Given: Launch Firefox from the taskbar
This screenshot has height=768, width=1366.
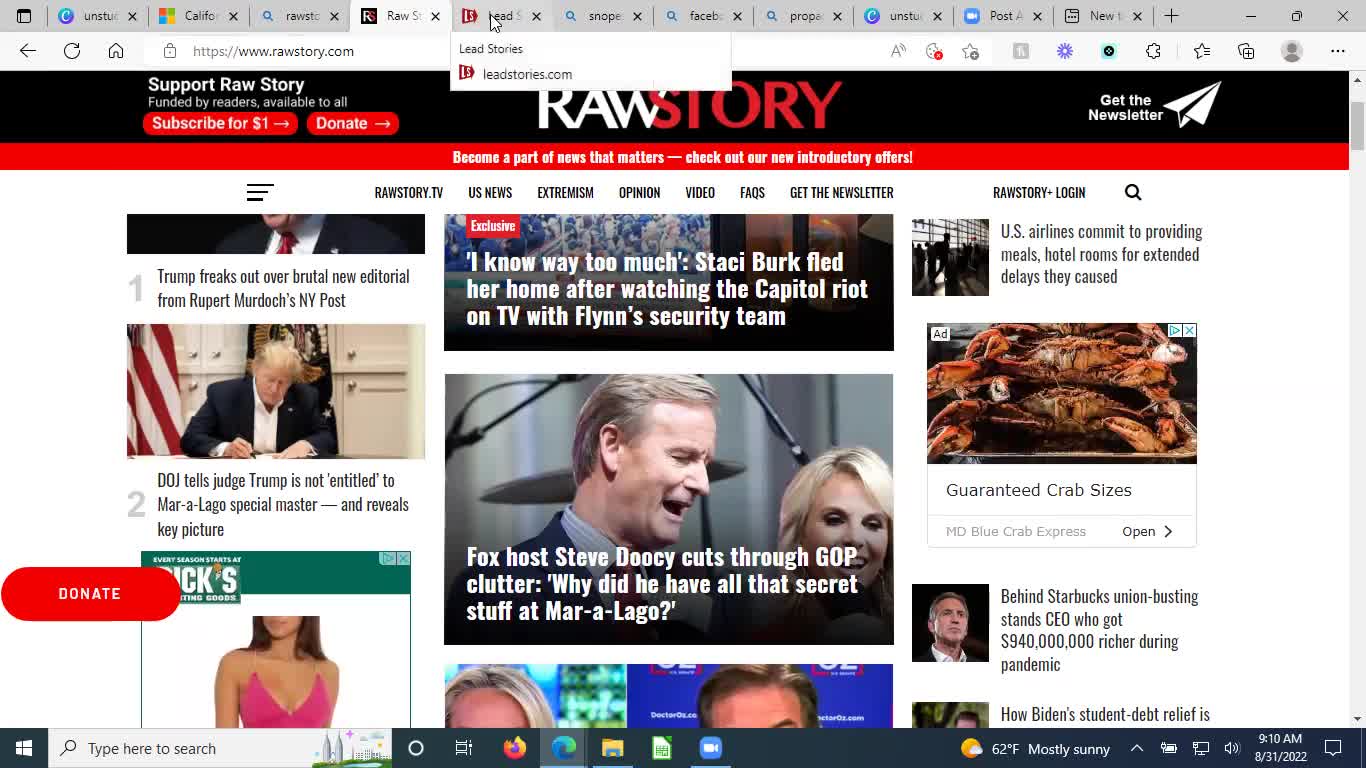Looking at the screenshot, I should coord(515,748).
